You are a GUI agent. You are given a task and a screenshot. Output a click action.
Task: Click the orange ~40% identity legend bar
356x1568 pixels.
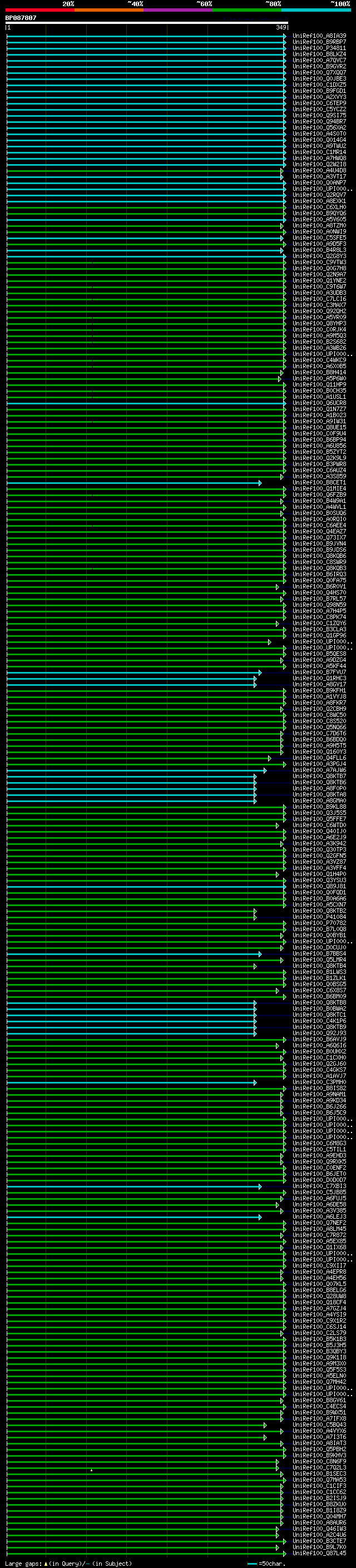(109, 10)
